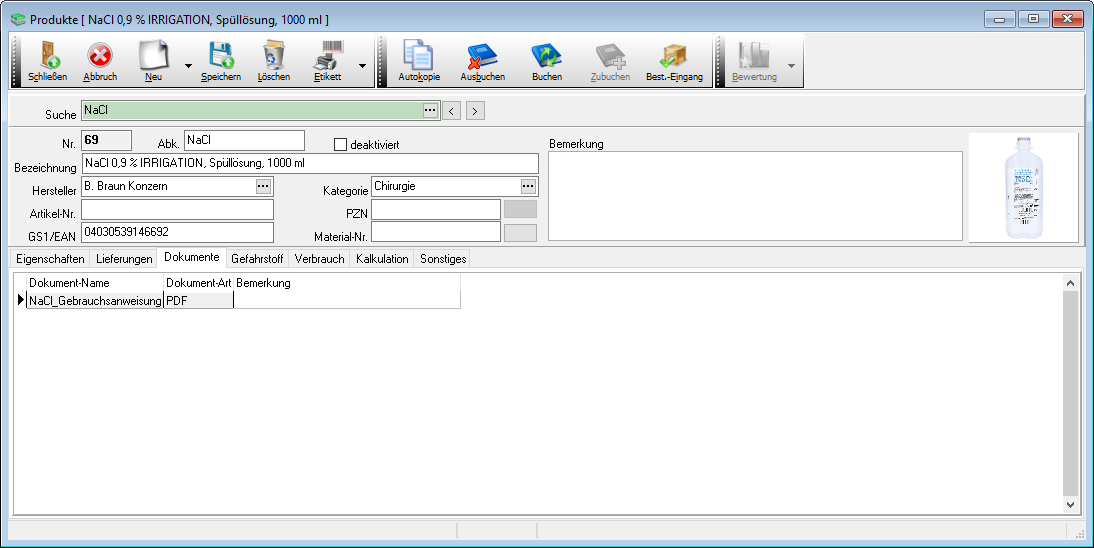Go to next search result arrow
This screenshot has width=1094, height=548.
475,111
